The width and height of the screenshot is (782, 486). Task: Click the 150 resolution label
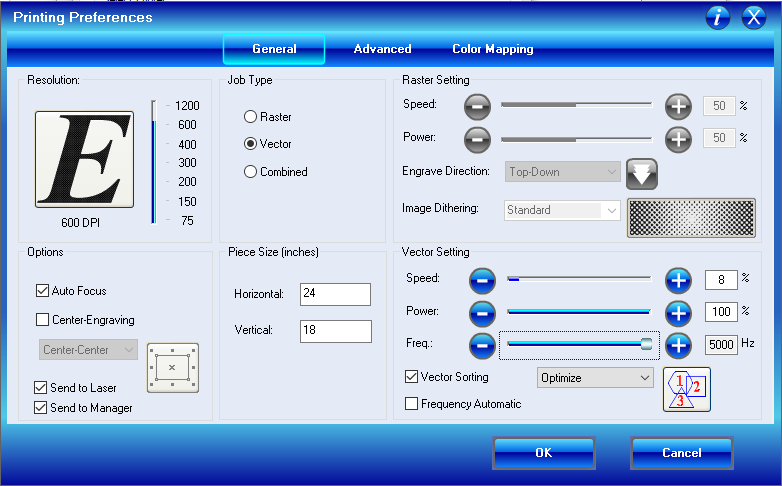(x=187, y=202)
